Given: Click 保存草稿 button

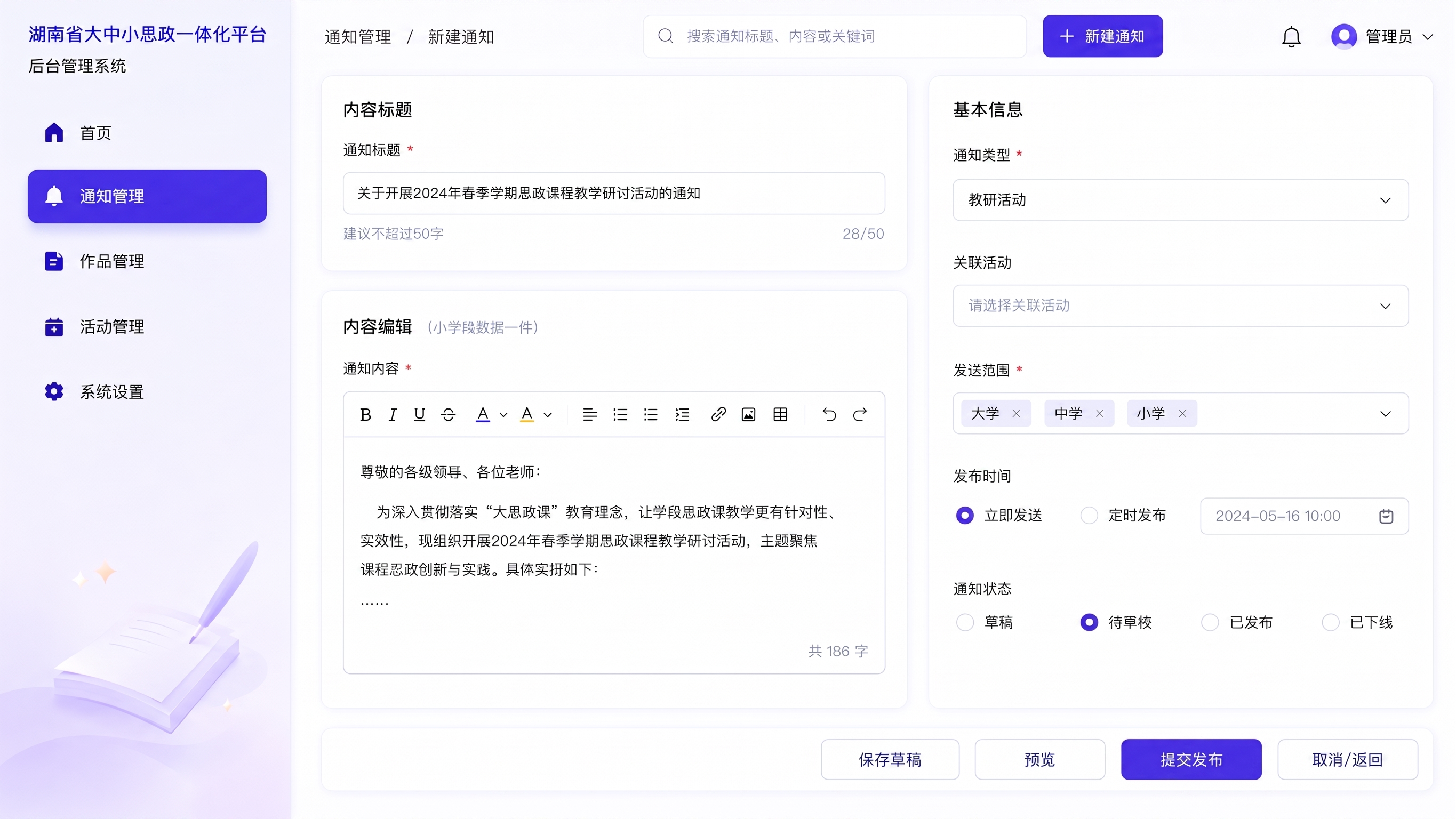Looking at the screenshot, I should (x=890, y=760).
